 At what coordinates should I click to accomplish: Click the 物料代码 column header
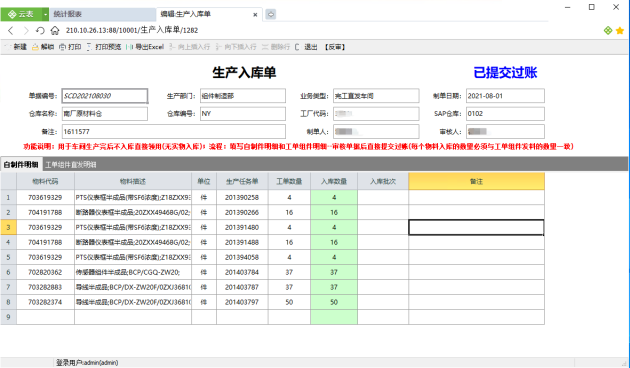[45, 182]
